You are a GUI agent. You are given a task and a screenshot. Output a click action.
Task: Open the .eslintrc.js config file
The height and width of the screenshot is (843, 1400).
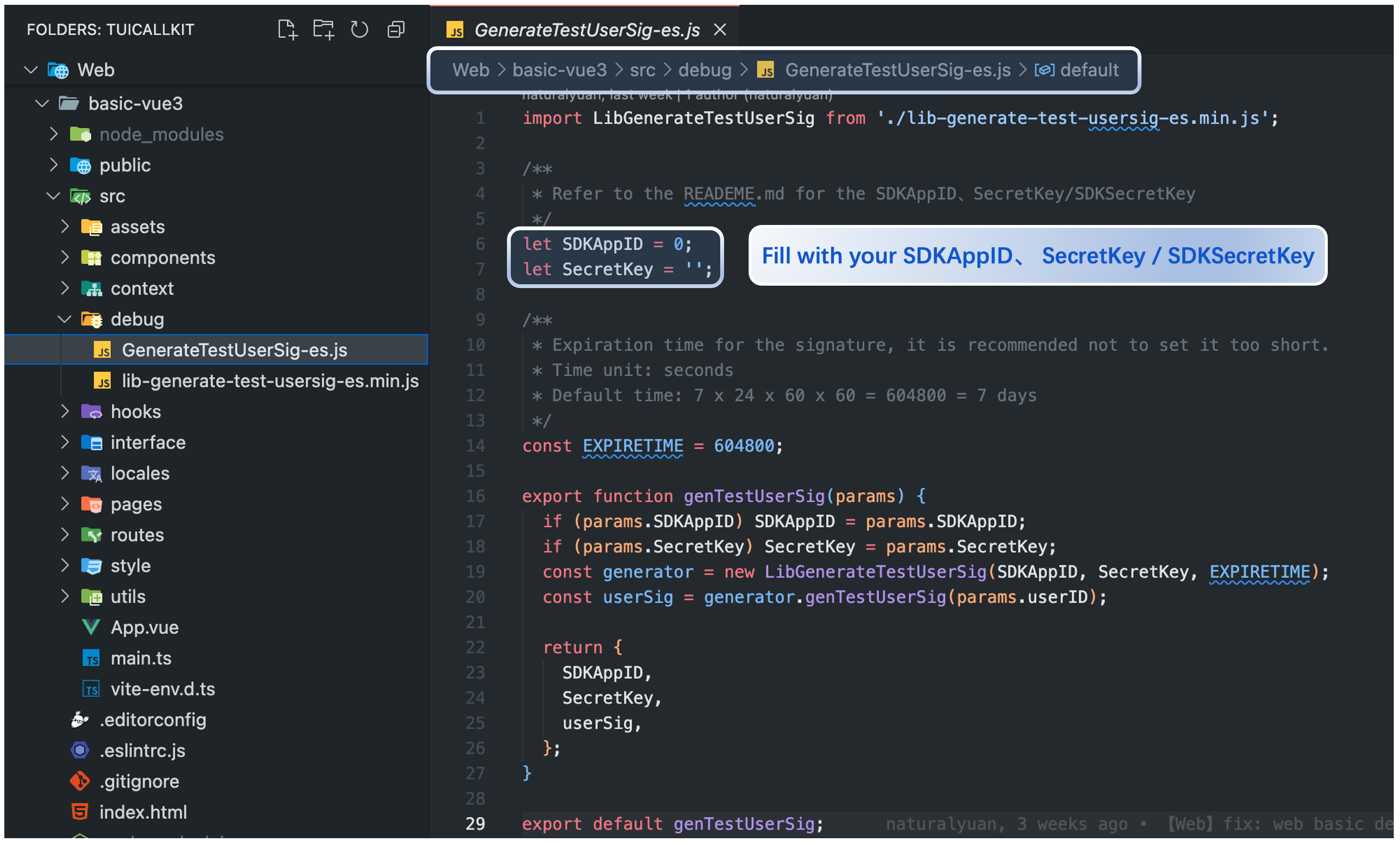coord(142,751)
